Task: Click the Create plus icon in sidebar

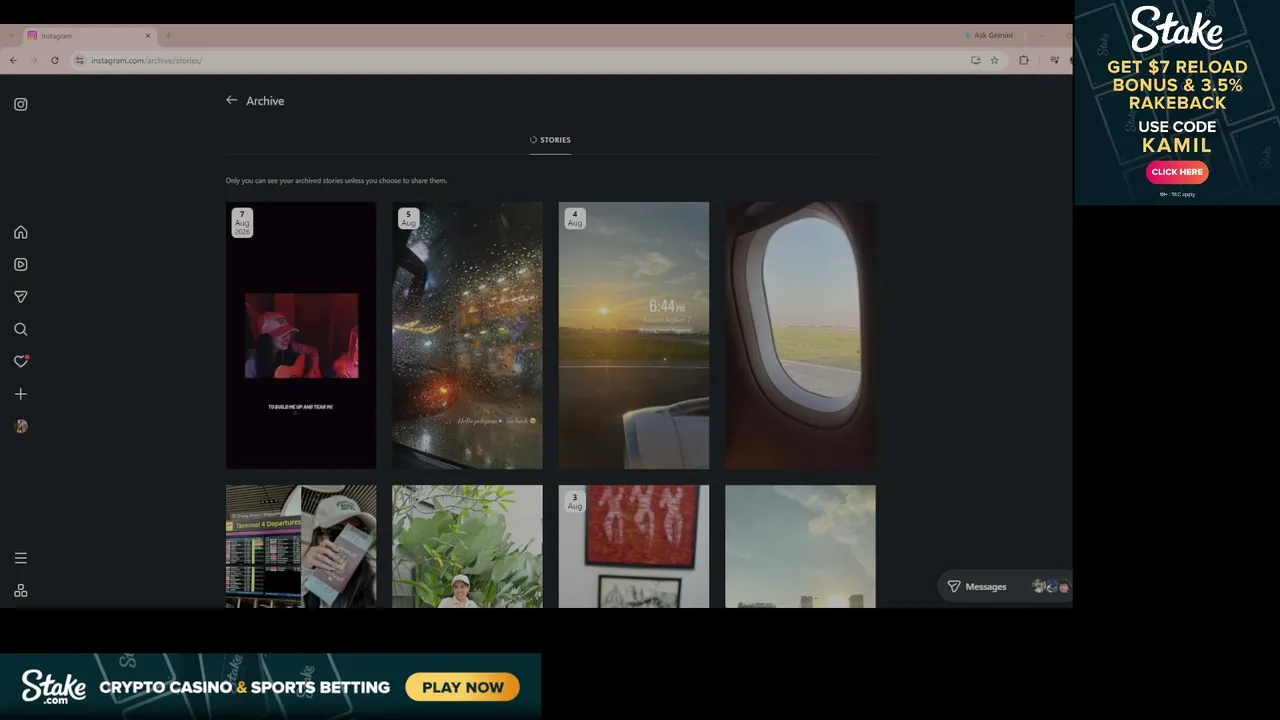Action: 20,394
